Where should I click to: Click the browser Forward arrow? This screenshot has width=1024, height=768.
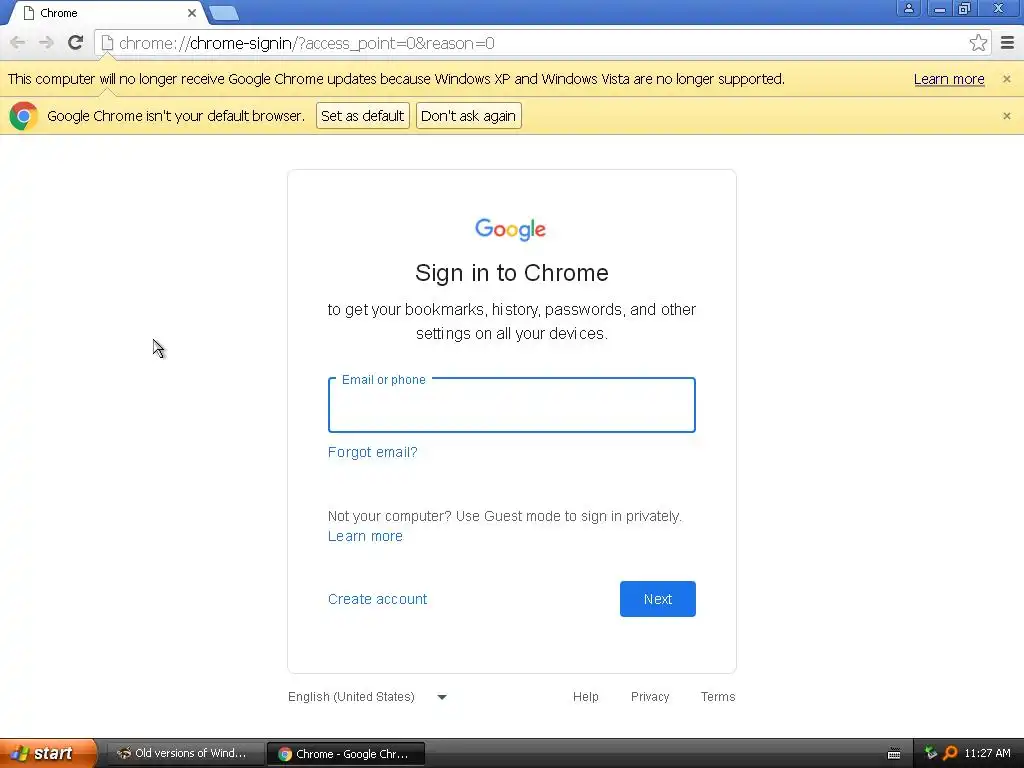pyautogui.click(x=46, y=43)
